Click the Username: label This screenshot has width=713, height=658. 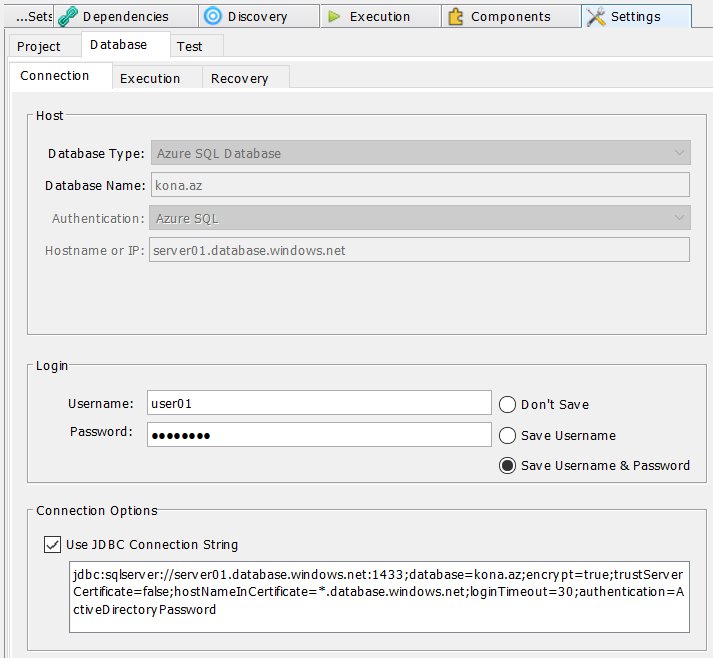pos(101,403)
